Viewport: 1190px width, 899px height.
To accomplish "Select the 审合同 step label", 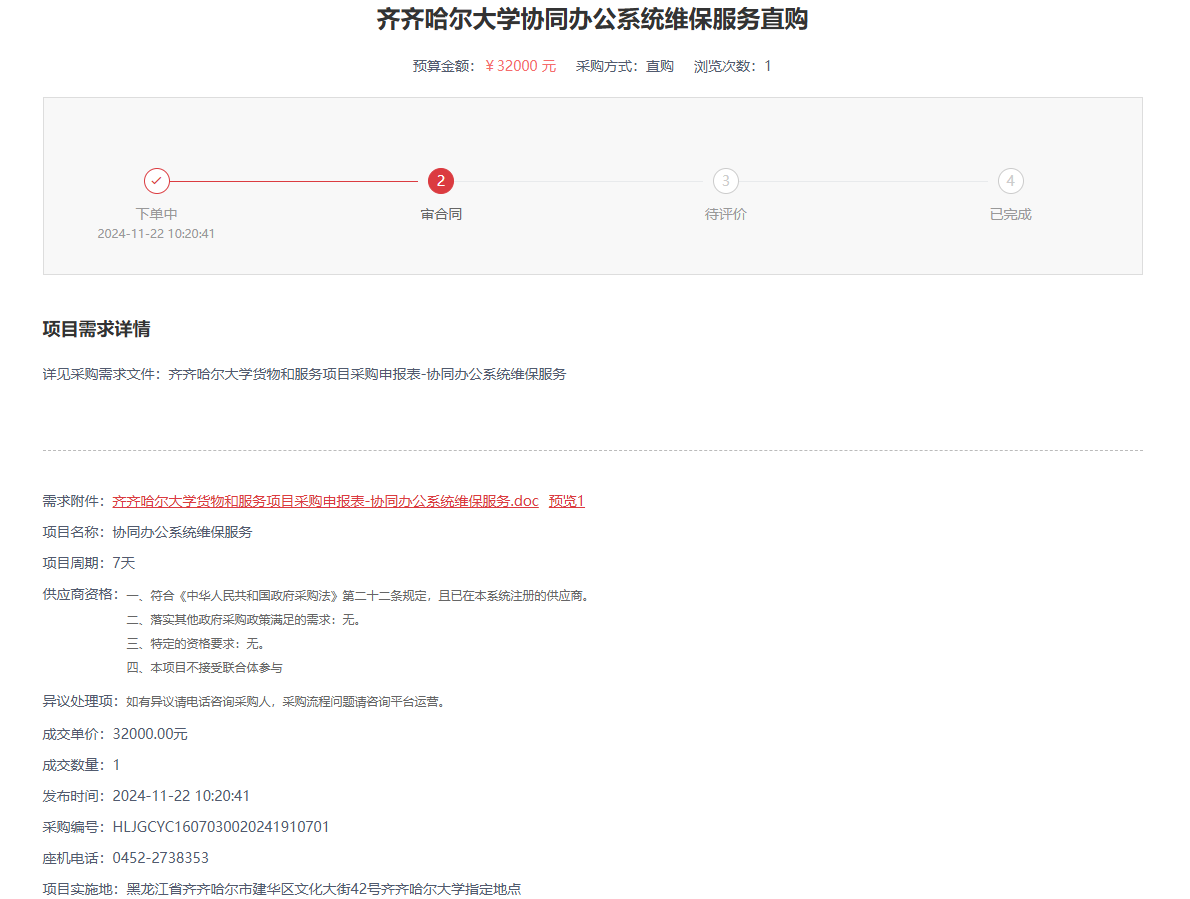I will [x=441, y=214].
